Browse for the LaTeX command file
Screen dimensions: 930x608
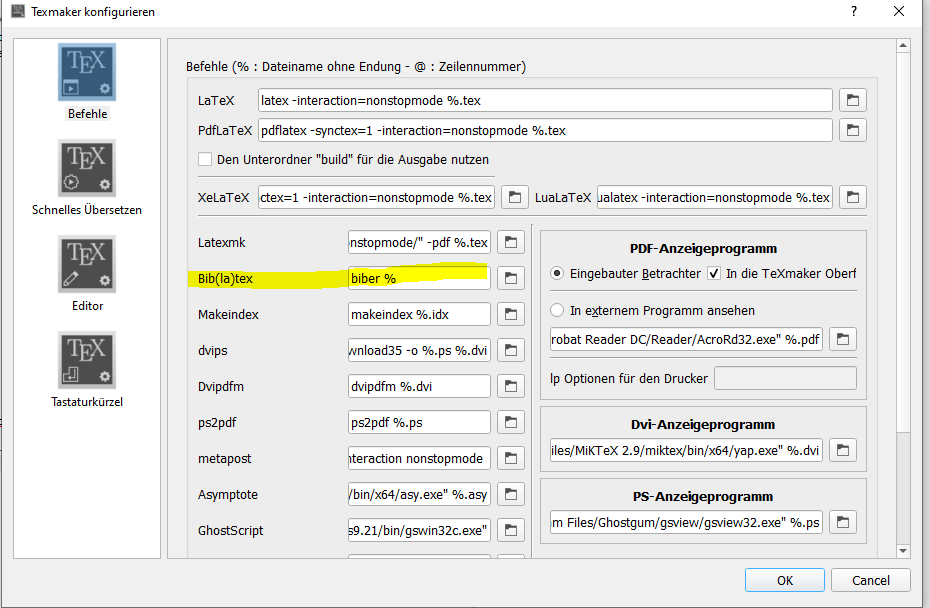[x=852, y=100]
